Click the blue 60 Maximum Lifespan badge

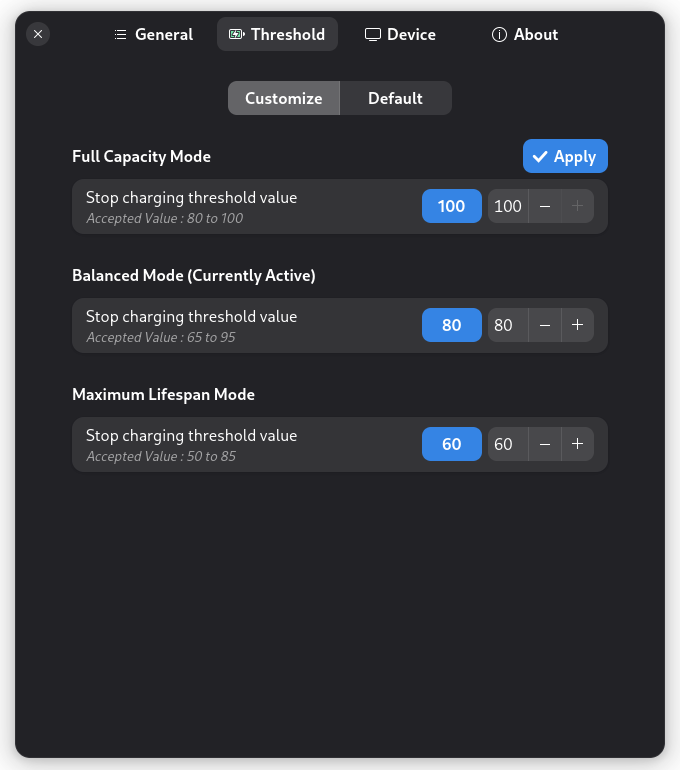(x=452, y=444)
